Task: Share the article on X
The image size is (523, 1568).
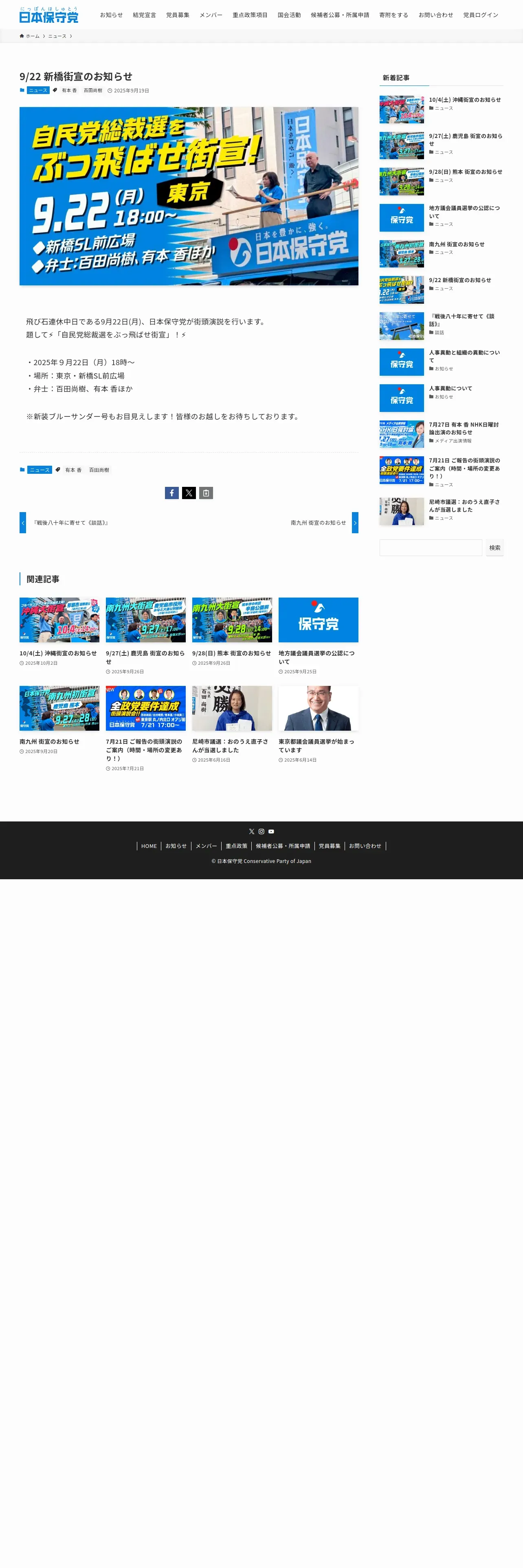Action: pyautogui.click(x=189, y=493)
